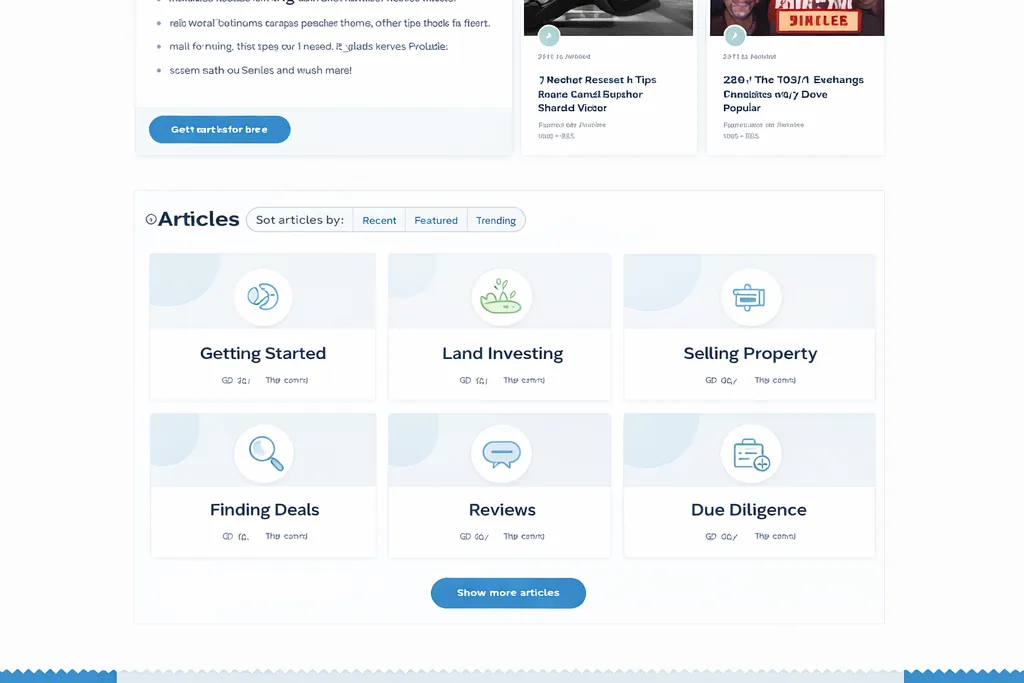Viewport: 1024px width, 683px height.
Task: Click the bullet line starting 'mall fornuing'
Action: (x=308, y=46)
